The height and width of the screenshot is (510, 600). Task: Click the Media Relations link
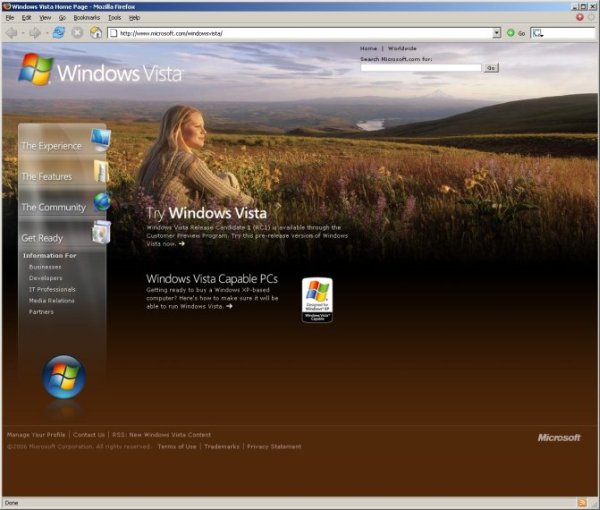click(52, 301)
